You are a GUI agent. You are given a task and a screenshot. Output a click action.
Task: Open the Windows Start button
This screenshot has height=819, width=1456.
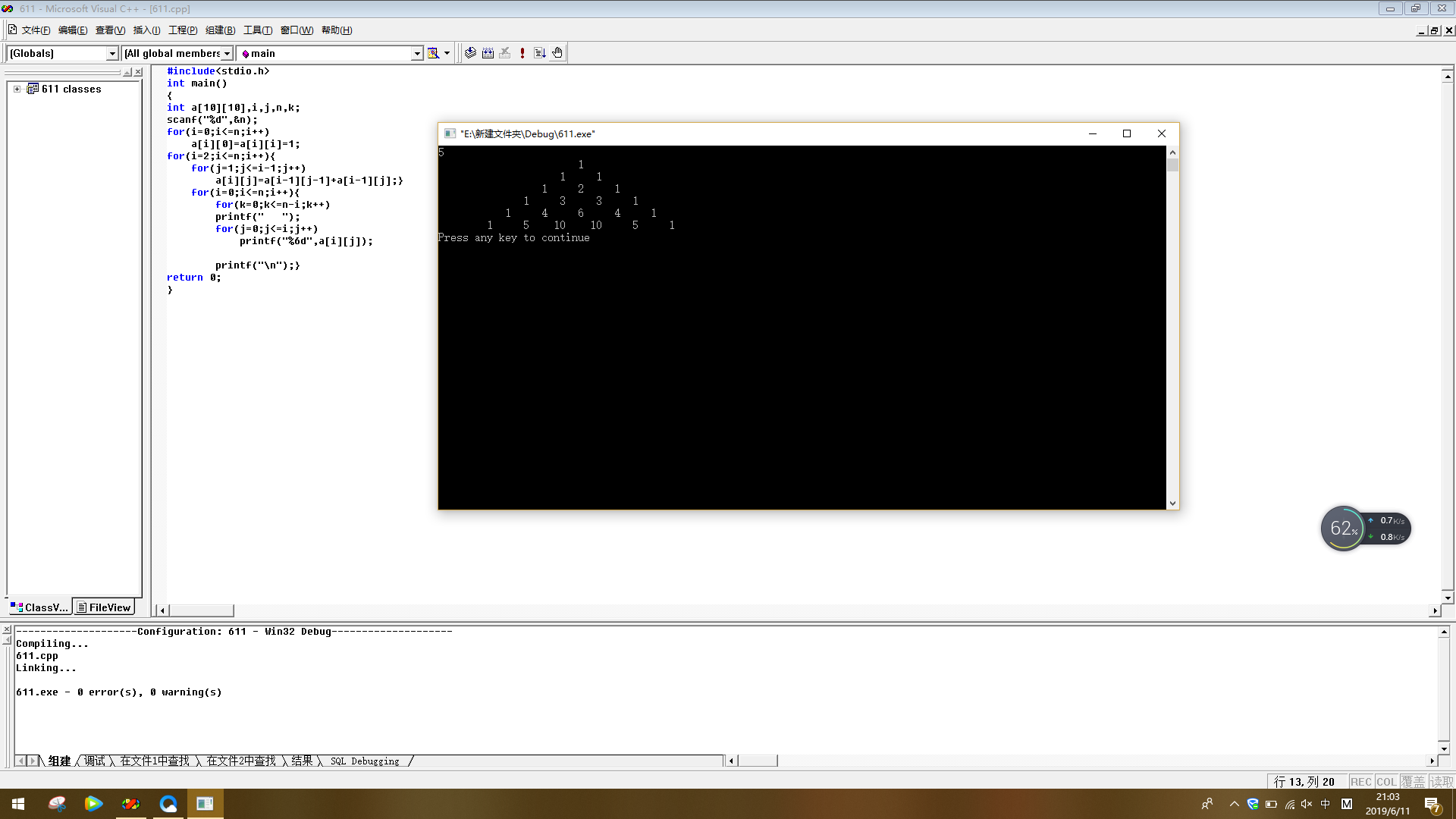click(18, 804)
